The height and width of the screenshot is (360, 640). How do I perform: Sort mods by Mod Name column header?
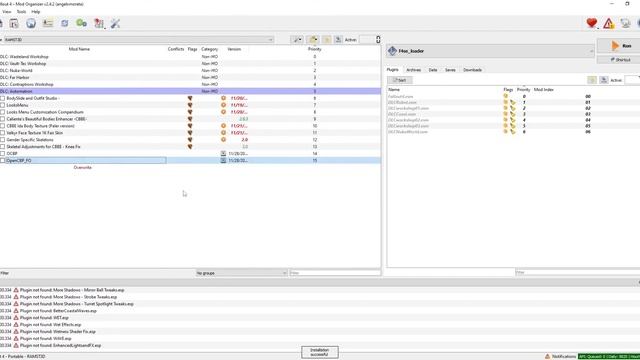pos(79,49)
